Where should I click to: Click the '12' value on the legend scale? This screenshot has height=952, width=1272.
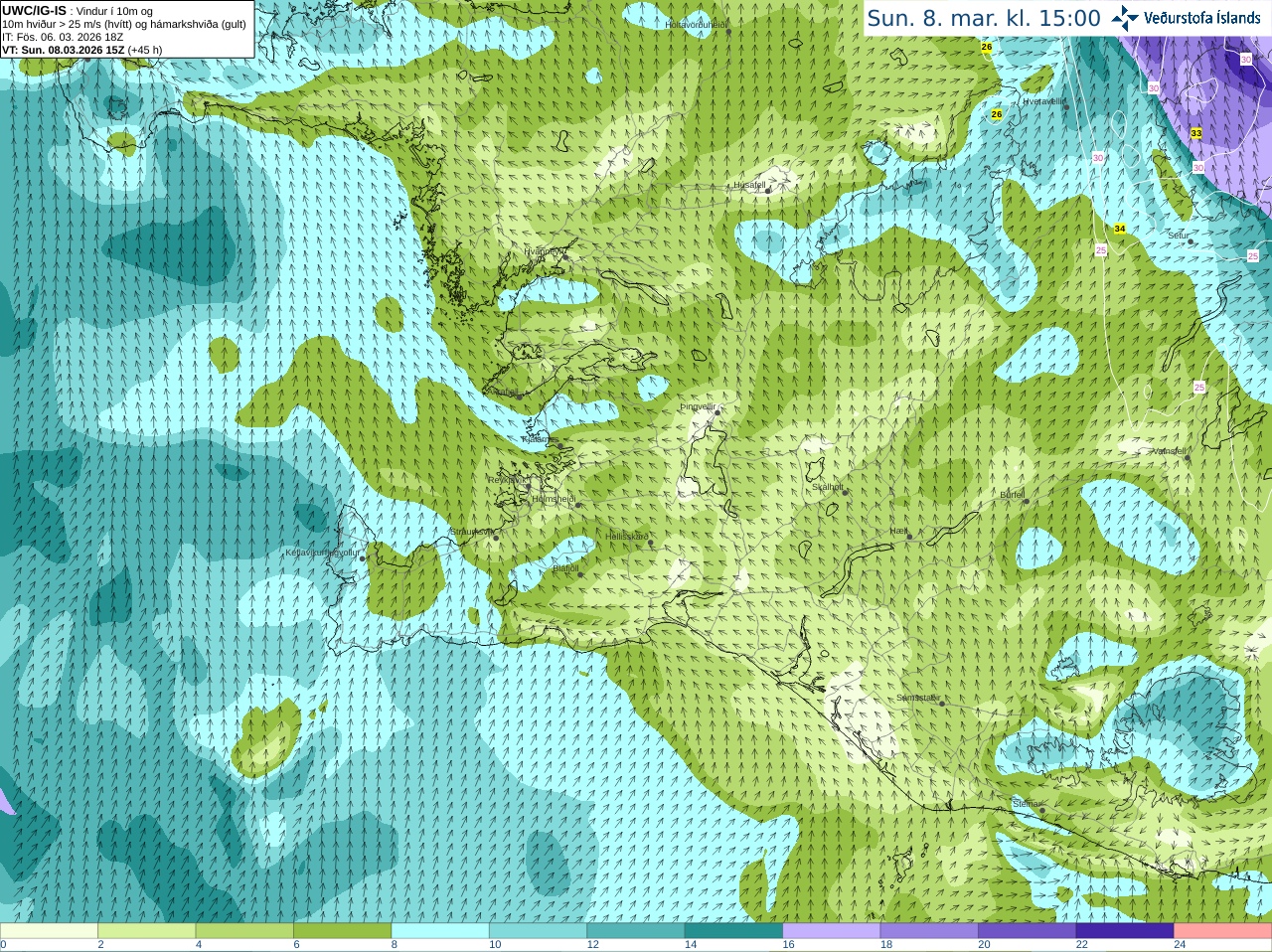pyautogui.click(x=592, y=945)
